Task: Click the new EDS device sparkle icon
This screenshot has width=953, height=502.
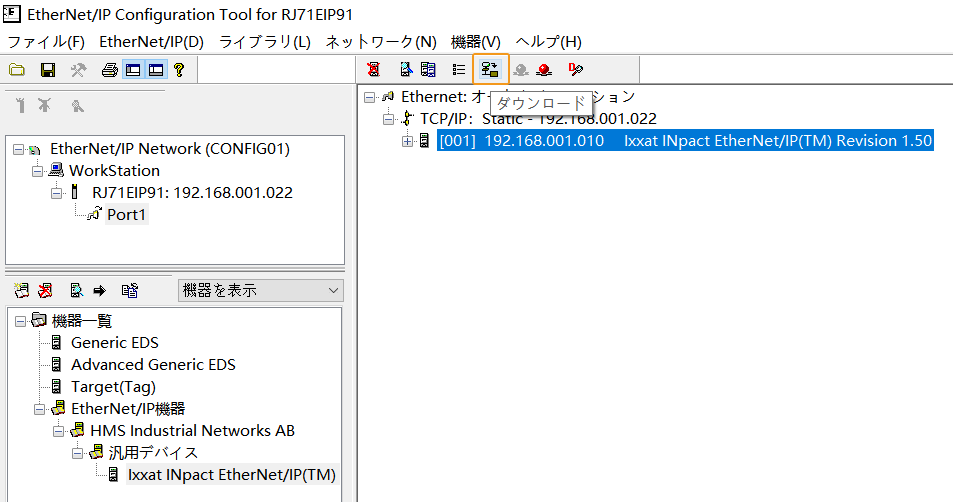Action: click(22, 291)
